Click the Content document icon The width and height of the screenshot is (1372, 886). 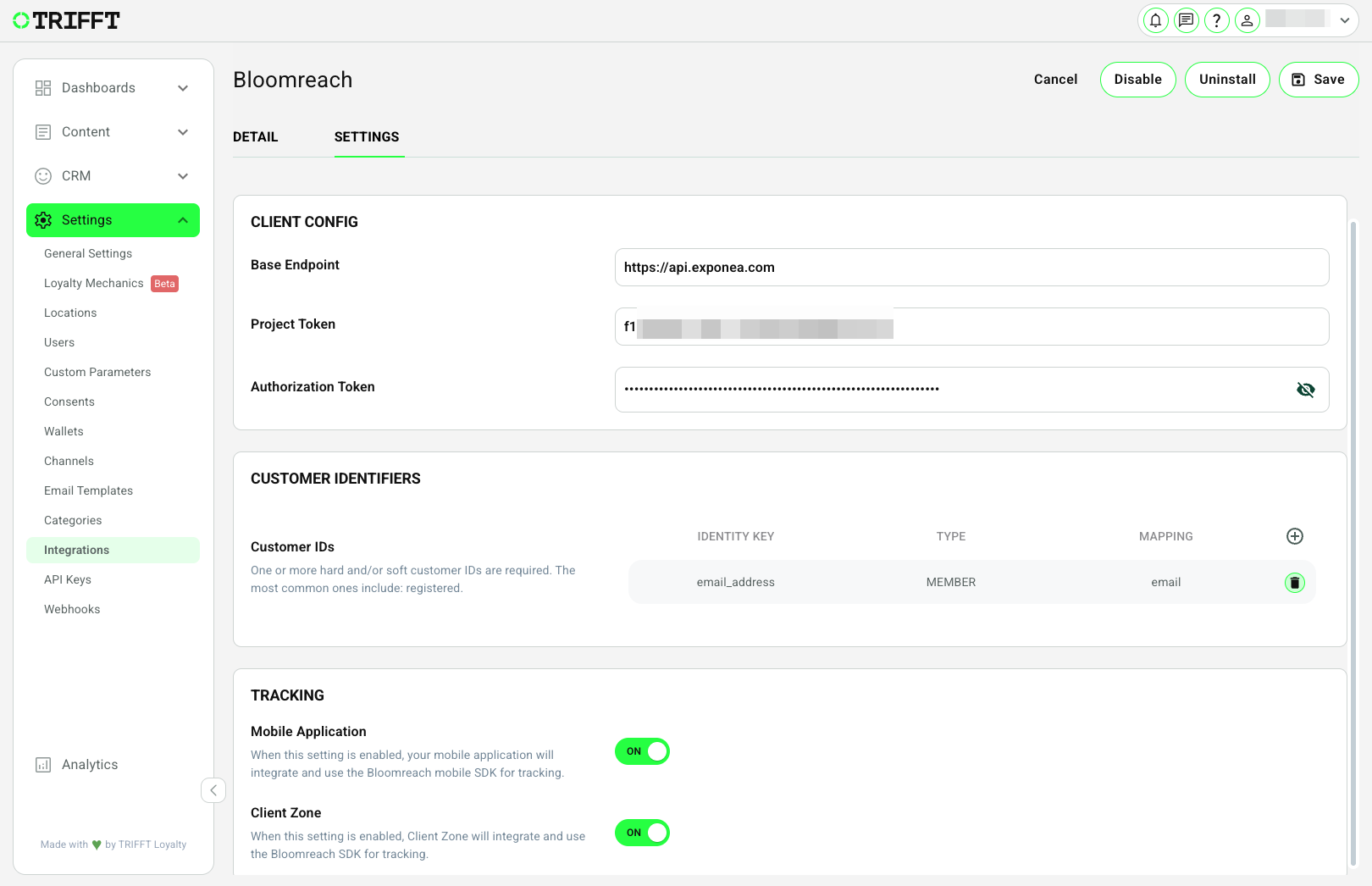point(43,132)
